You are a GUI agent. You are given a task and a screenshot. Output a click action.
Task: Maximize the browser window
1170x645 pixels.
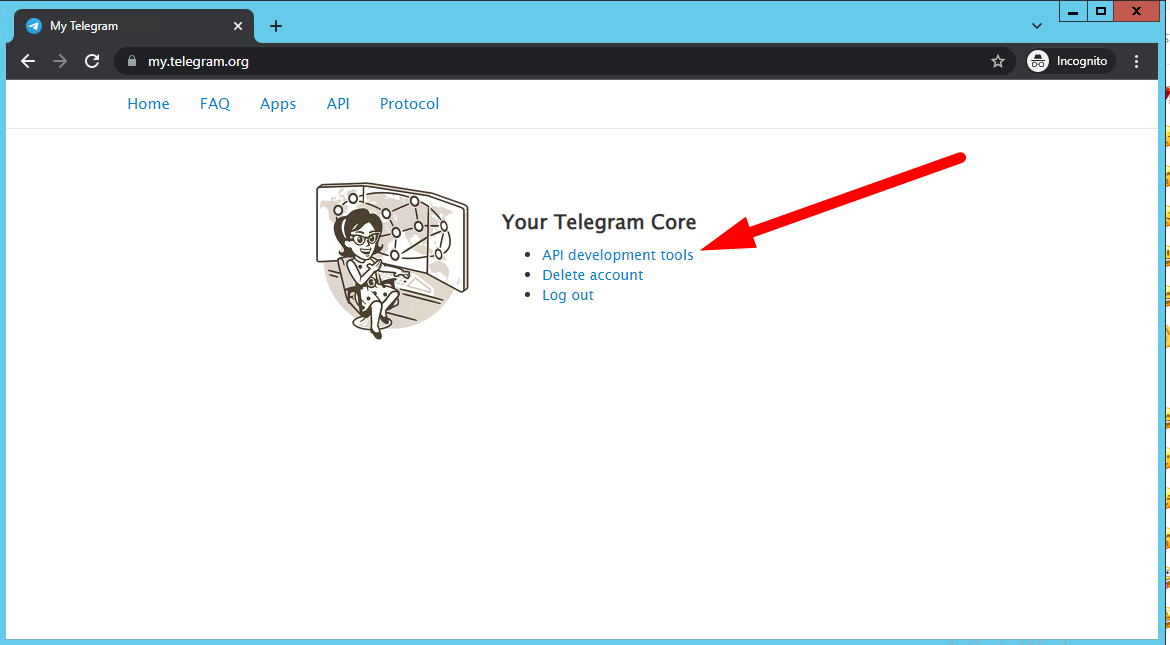click(1101, 11)
